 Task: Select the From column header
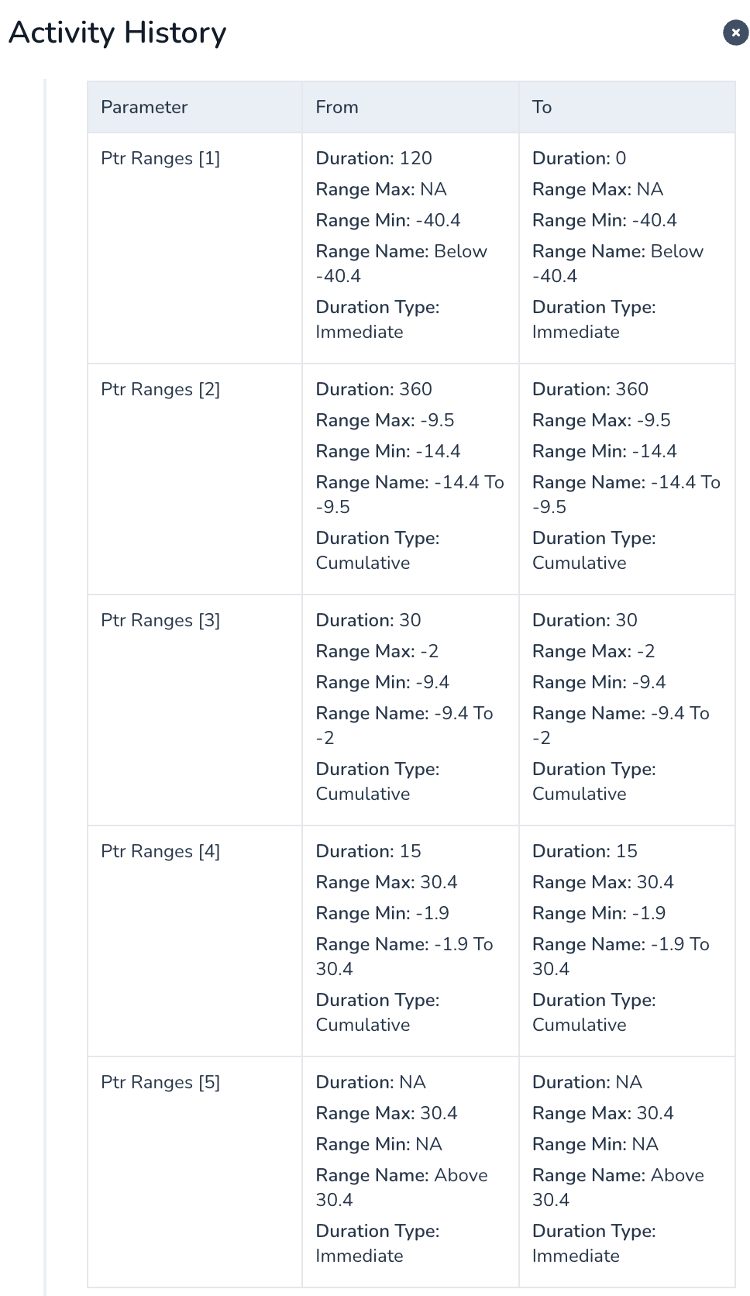410,107
